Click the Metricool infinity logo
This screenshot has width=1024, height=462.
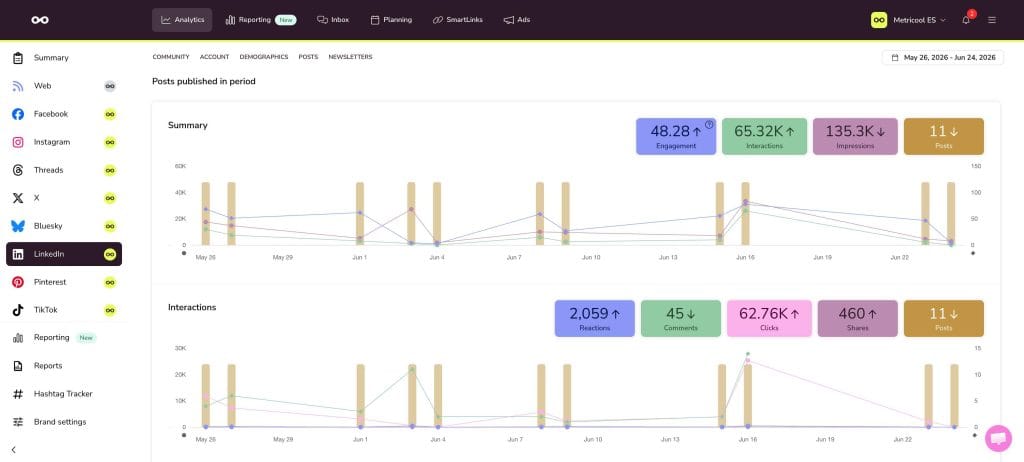tap(40, 20)
